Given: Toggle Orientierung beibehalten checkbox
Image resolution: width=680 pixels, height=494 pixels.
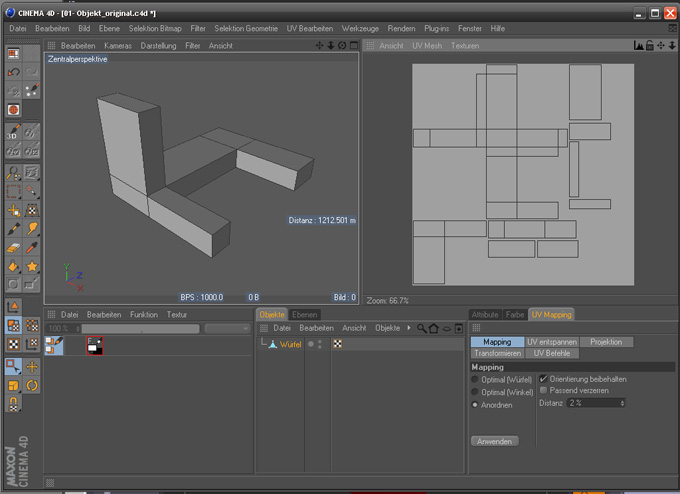Looking at the screenshot, I should [x=543, y=379].
